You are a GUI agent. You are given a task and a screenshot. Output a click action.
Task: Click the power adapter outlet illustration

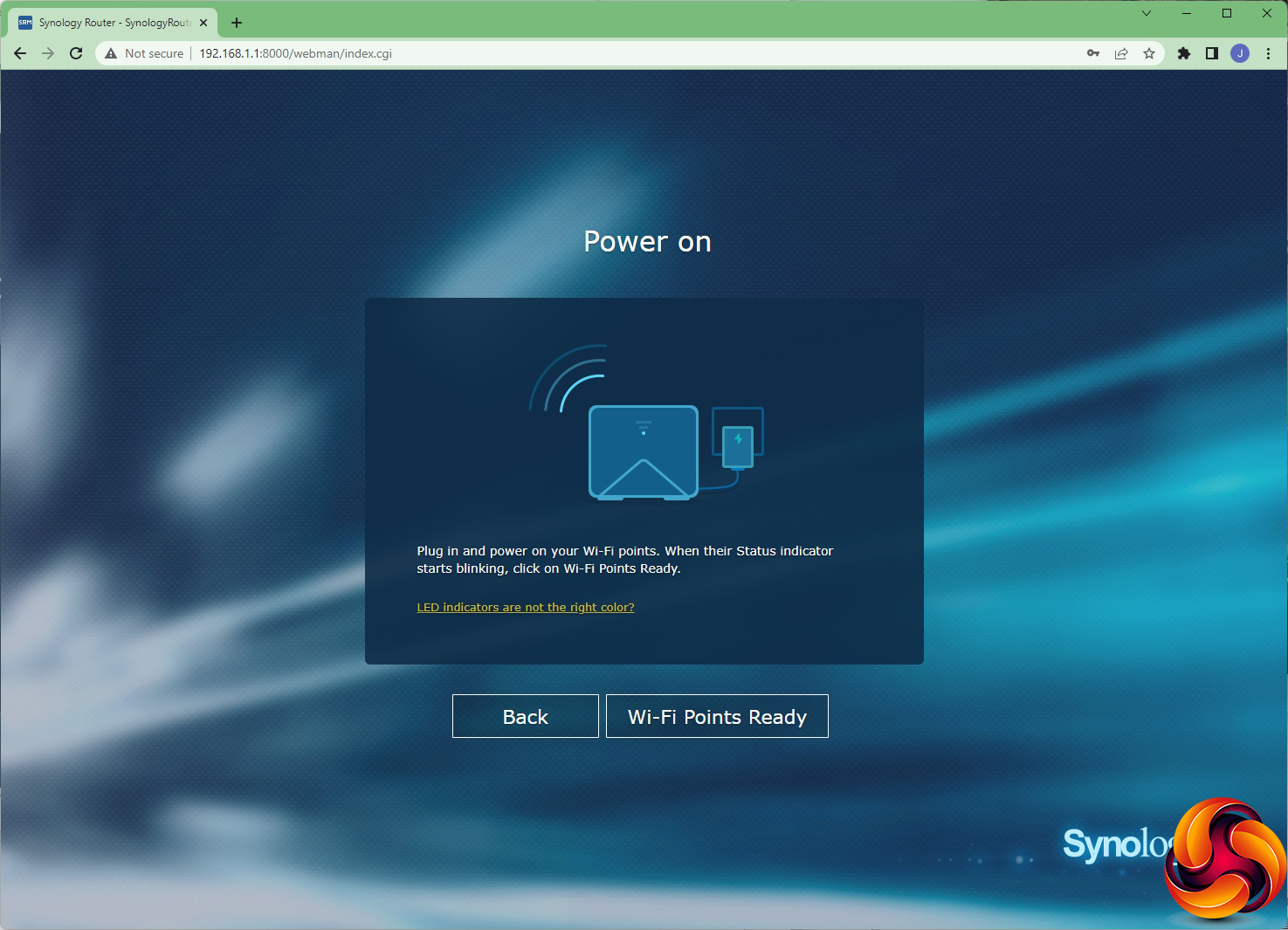(738, 438)
